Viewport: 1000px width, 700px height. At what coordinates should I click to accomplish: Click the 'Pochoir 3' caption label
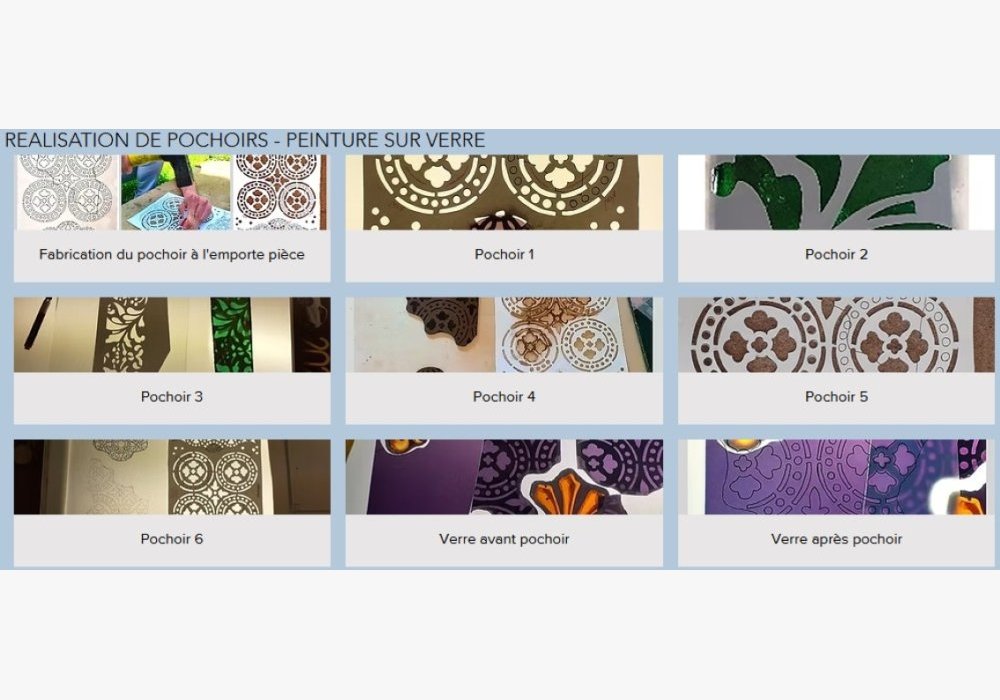(x=172, y=397)
